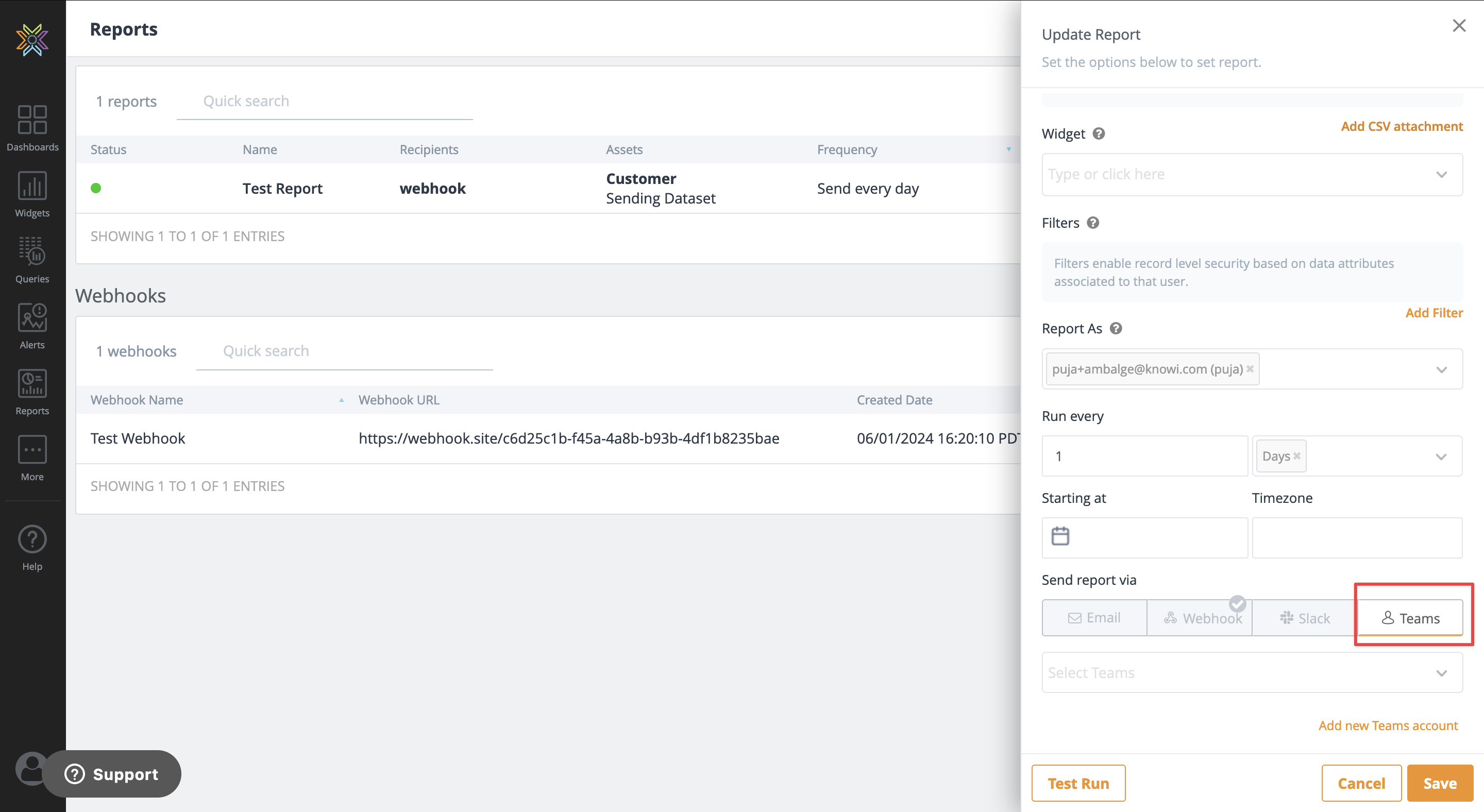Viewport: 1484px width, 812px height.
Task: Open the Starting at calendar icon
Action: [x=1060, y=536]
